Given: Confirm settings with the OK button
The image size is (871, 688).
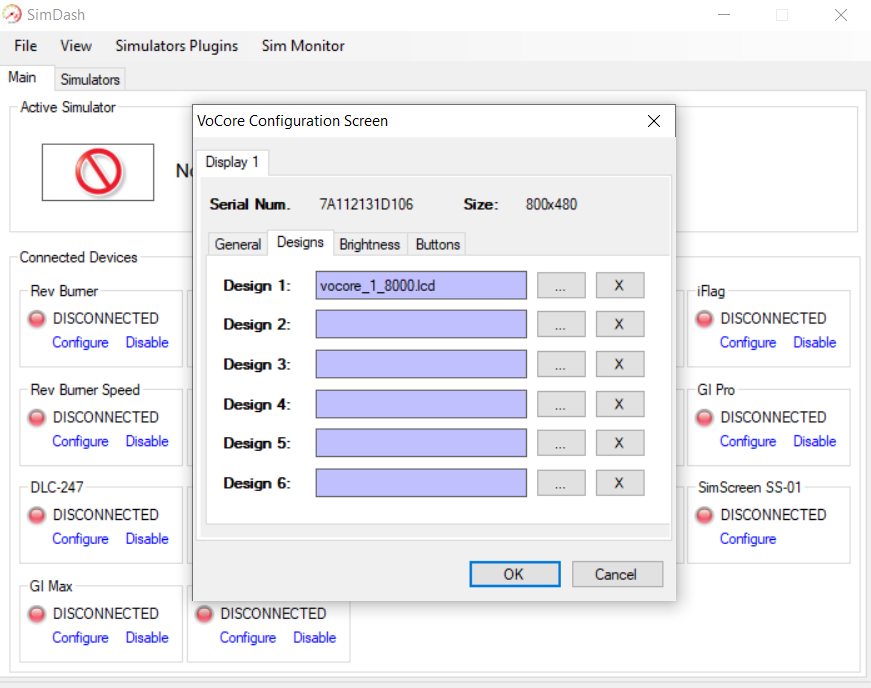Looking at the screenshot, I should click(514, 574).
